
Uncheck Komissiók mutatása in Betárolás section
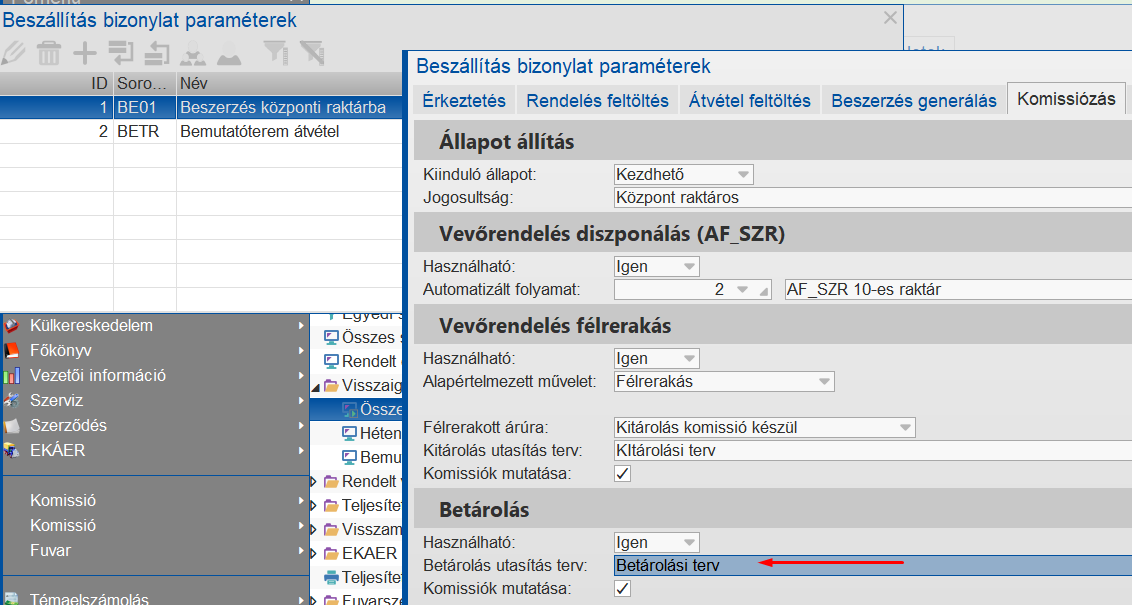[622, 588]
